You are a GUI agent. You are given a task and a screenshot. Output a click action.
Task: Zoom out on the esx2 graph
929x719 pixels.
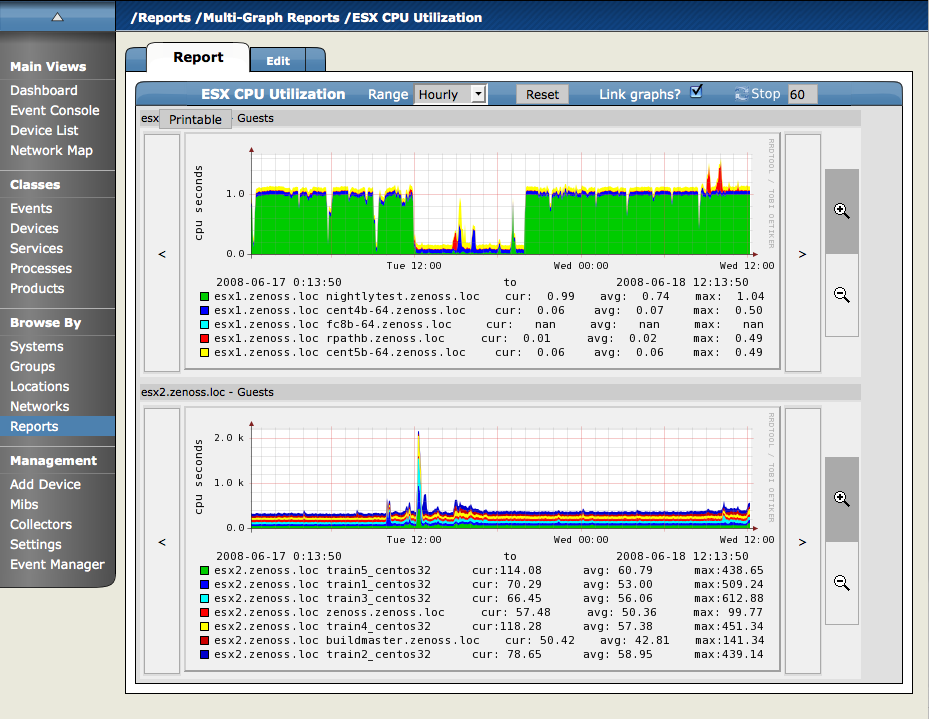[841, 583]
